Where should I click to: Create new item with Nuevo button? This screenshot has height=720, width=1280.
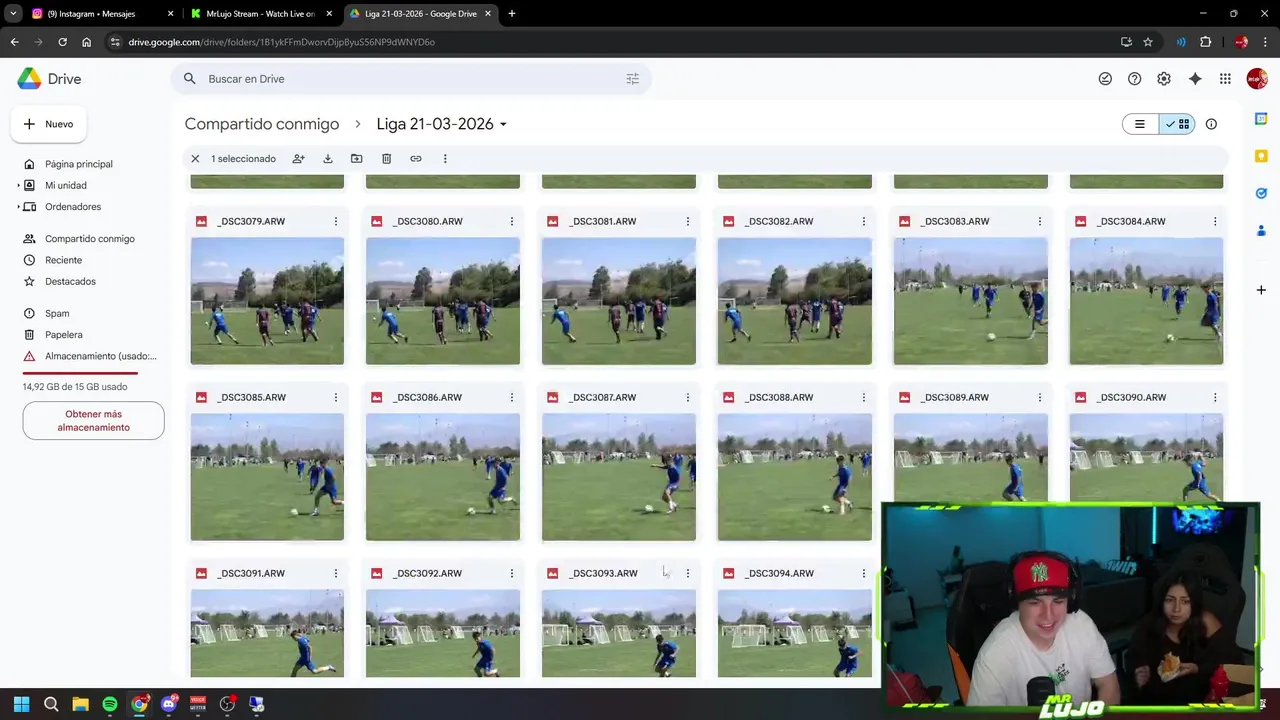pyautogui.click(x=48, y=124)
